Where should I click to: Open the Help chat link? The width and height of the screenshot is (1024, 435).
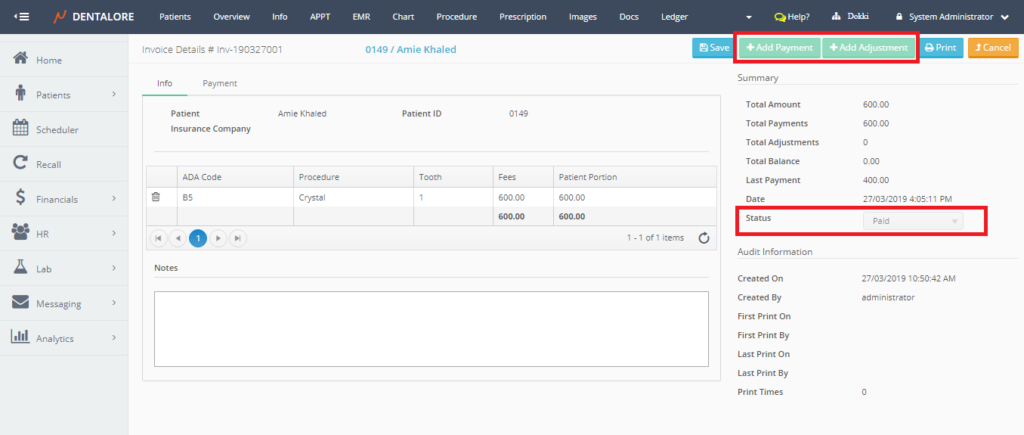pyautogui.click(x=792, y=17)
